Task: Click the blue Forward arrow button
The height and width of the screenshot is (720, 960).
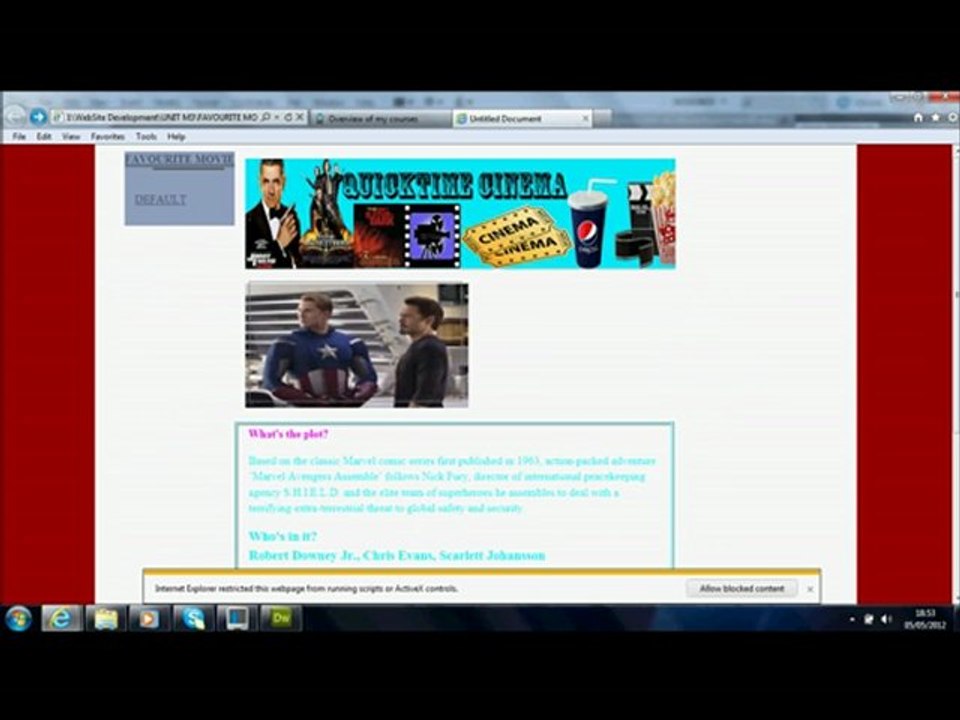Action: click(x=39, y=116)
